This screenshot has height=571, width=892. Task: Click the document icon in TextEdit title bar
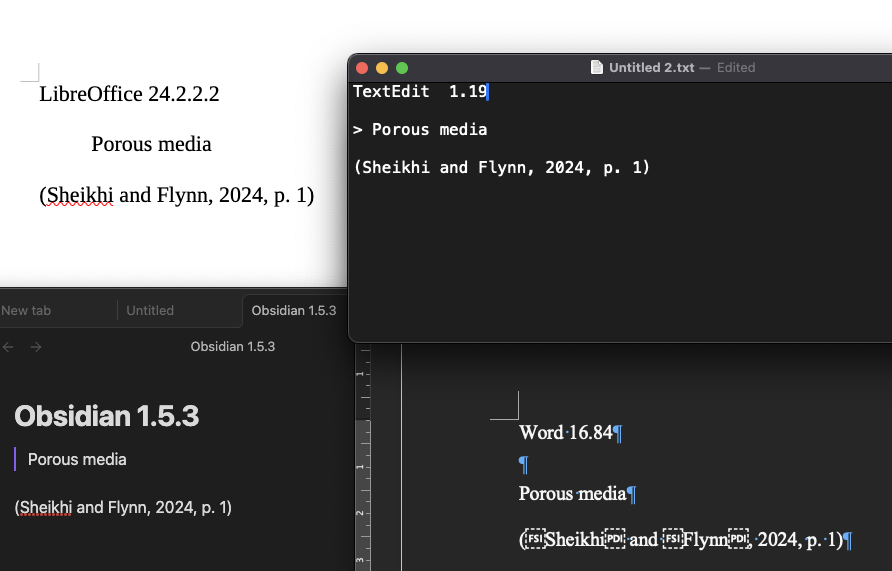point(597,68)
